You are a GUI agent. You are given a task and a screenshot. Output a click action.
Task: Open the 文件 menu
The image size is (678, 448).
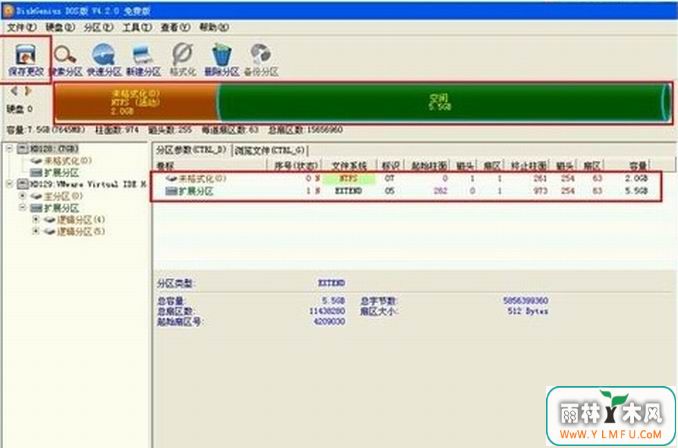click(22, 27)
